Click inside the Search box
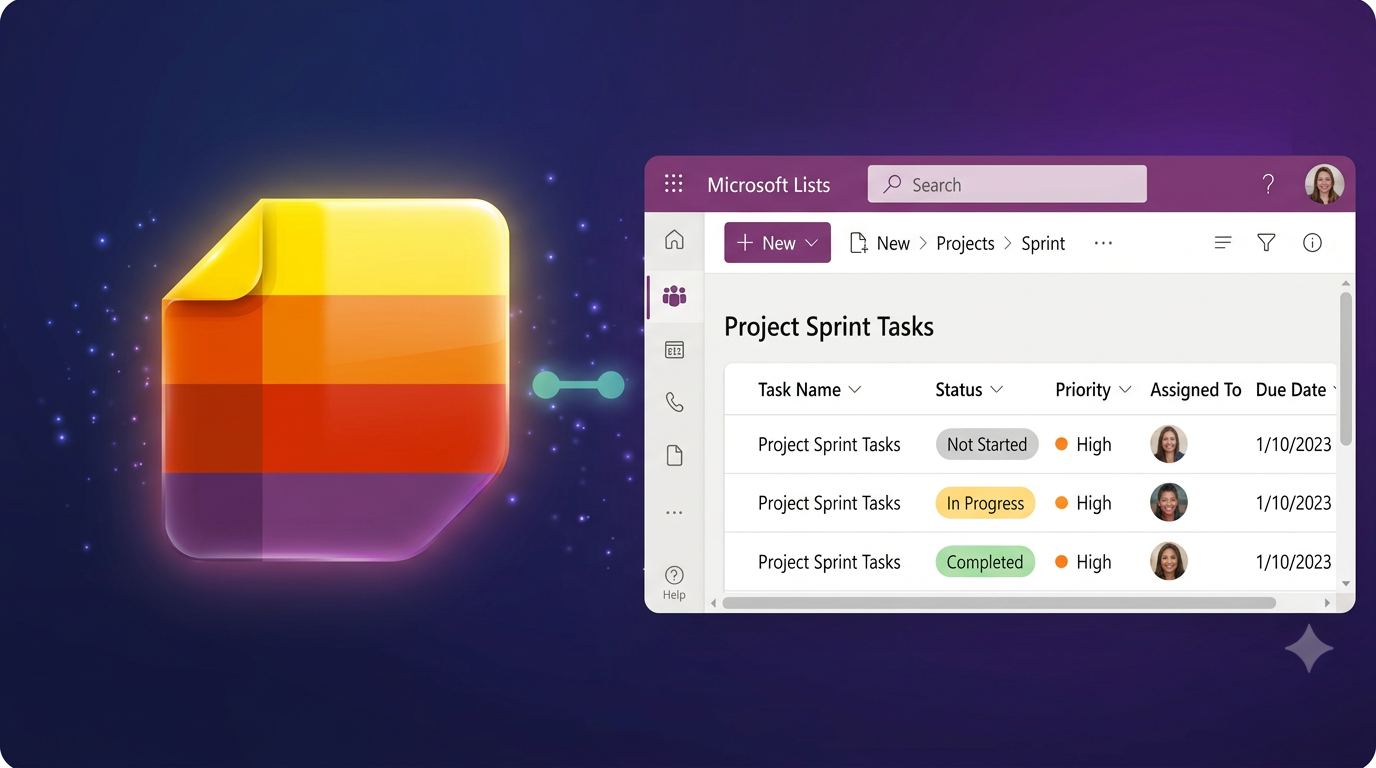The image size is (1376, 768). tap(1007, 184)
